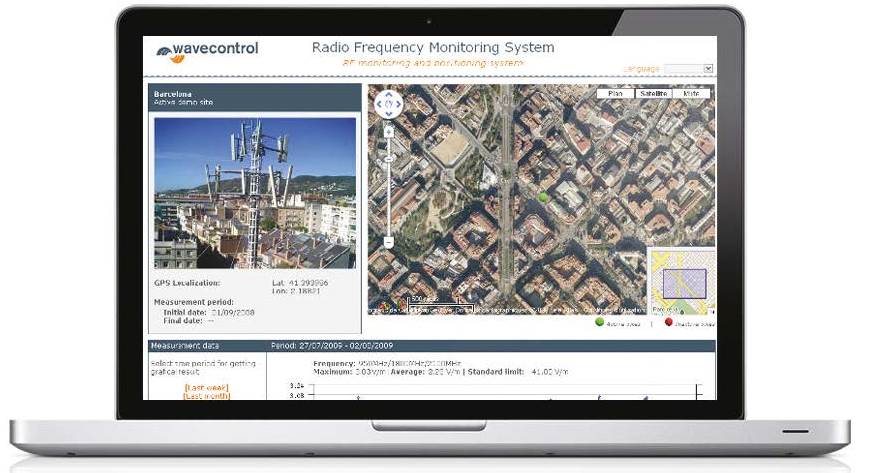Zoom in with the map plus button
Image resolution: width=874 pixels, height=473 pixels.
click(389, 132)
